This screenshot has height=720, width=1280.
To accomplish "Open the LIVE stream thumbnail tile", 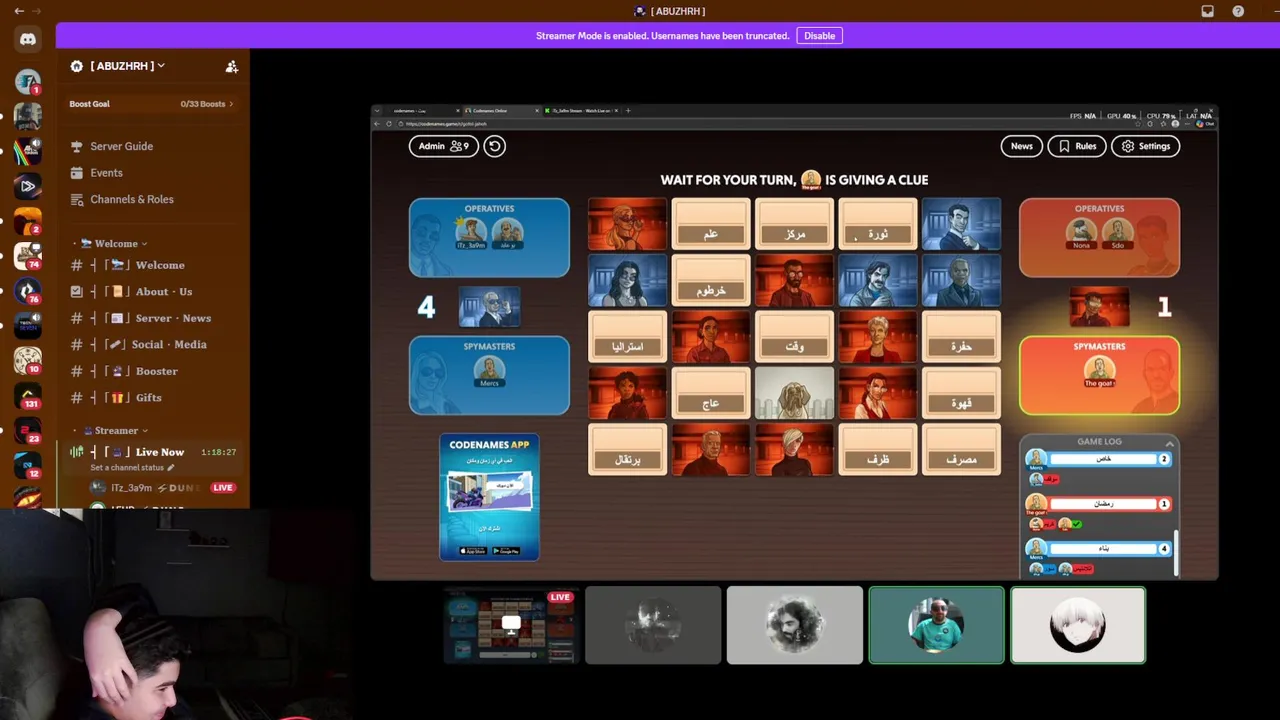I will click(x=511, y=625).
